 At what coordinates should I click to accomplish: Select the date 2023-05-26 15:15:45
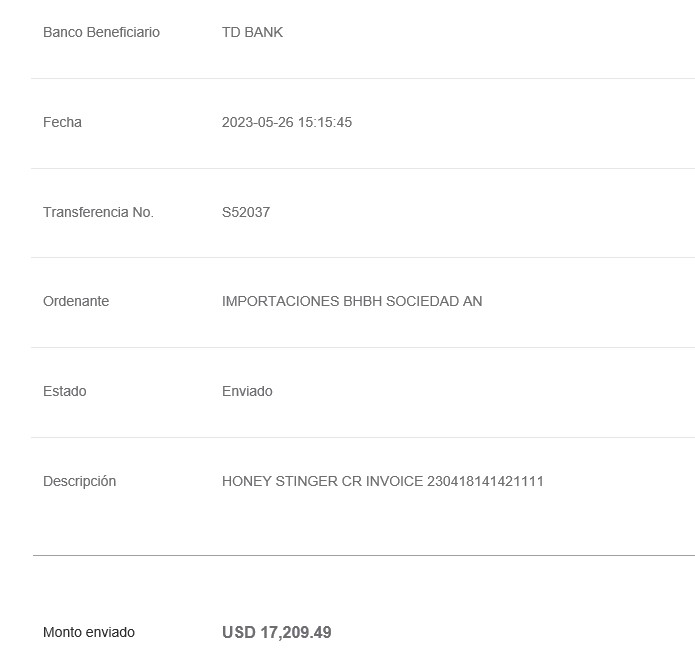point(287,122)
